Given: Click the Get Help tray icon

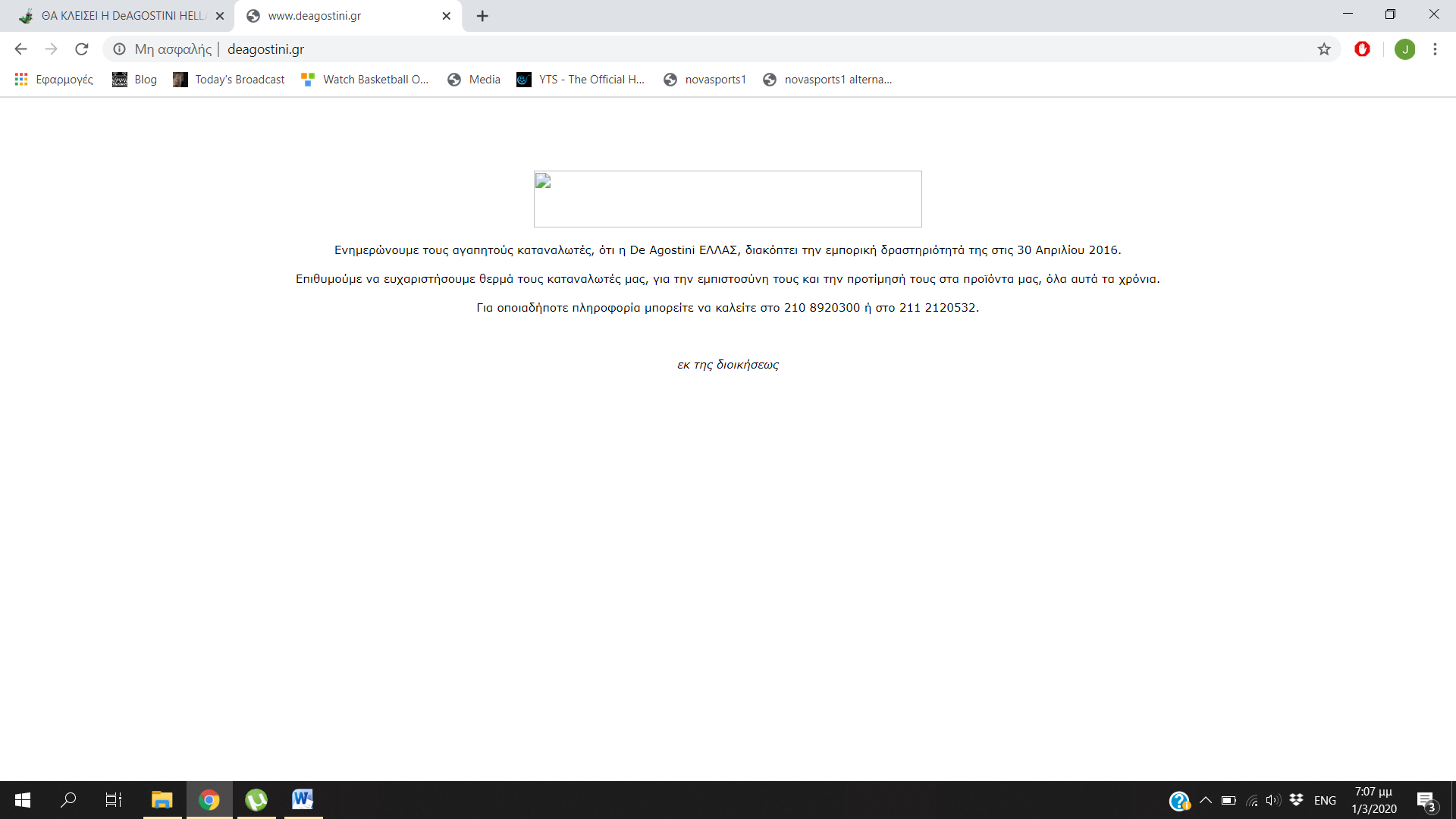Looking at the screenshot, I should [x=1179, y=801].
